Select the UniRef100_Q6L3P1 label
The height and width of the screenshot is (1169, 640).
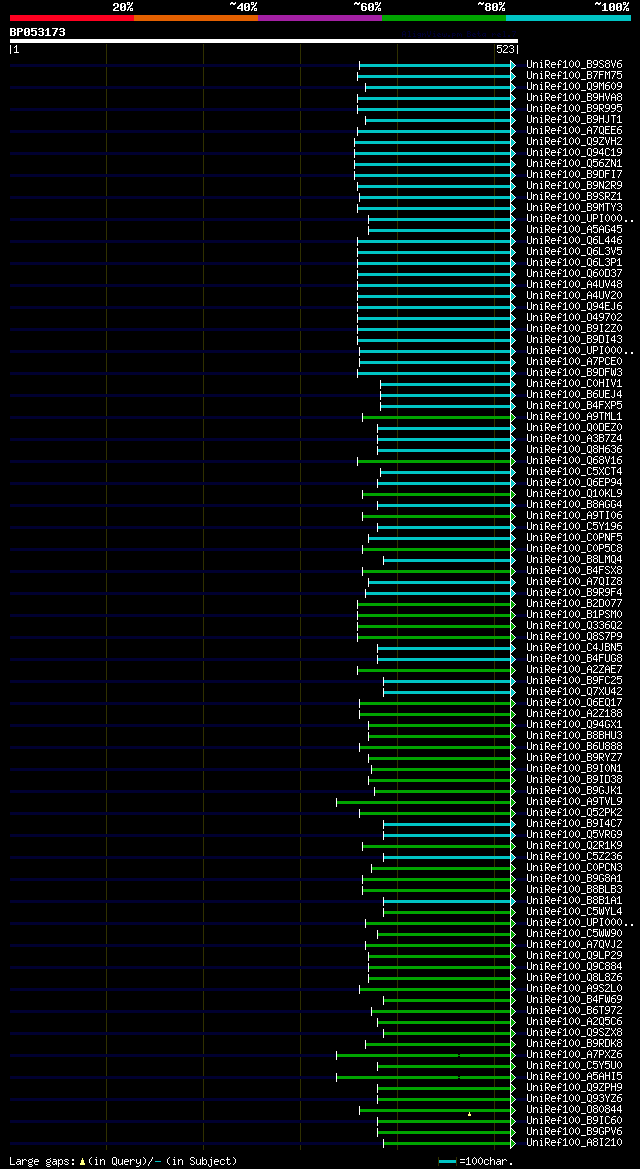point(574,262)
